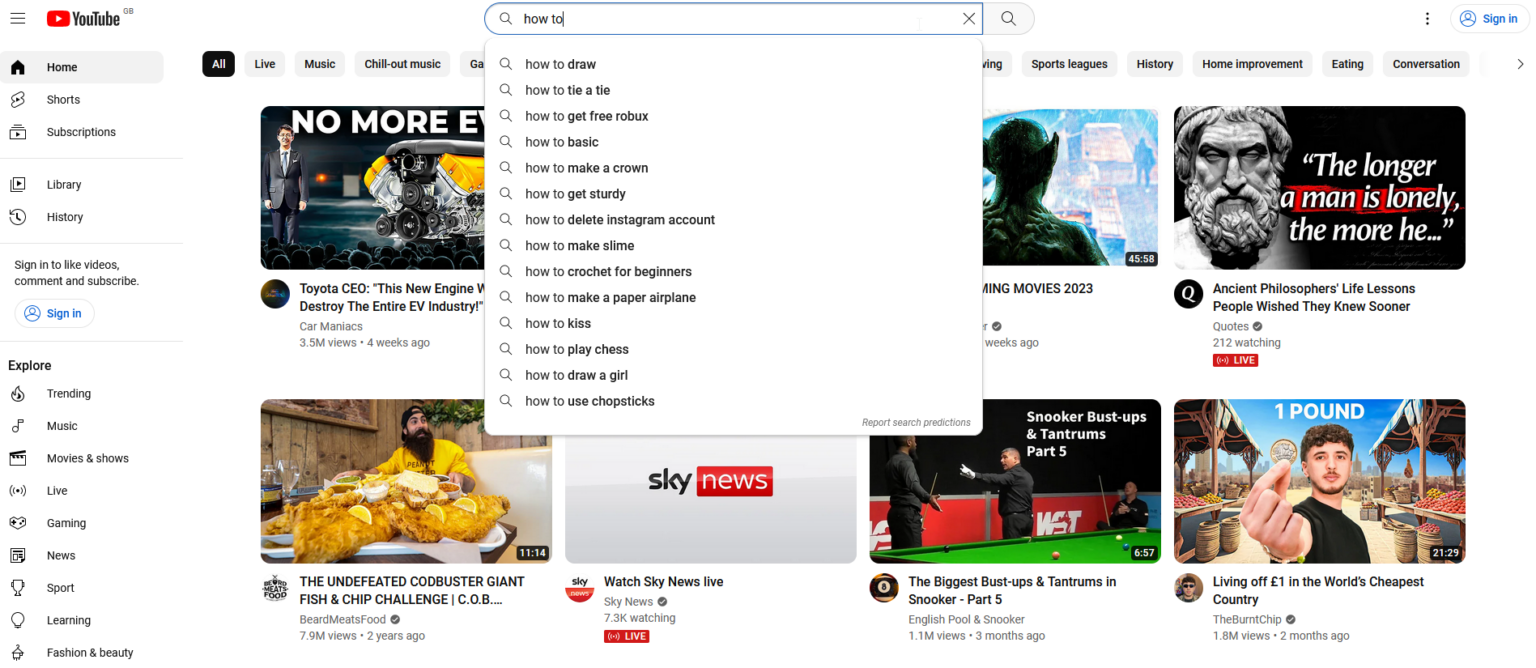Select Trending under Explore

click(68, 393)
